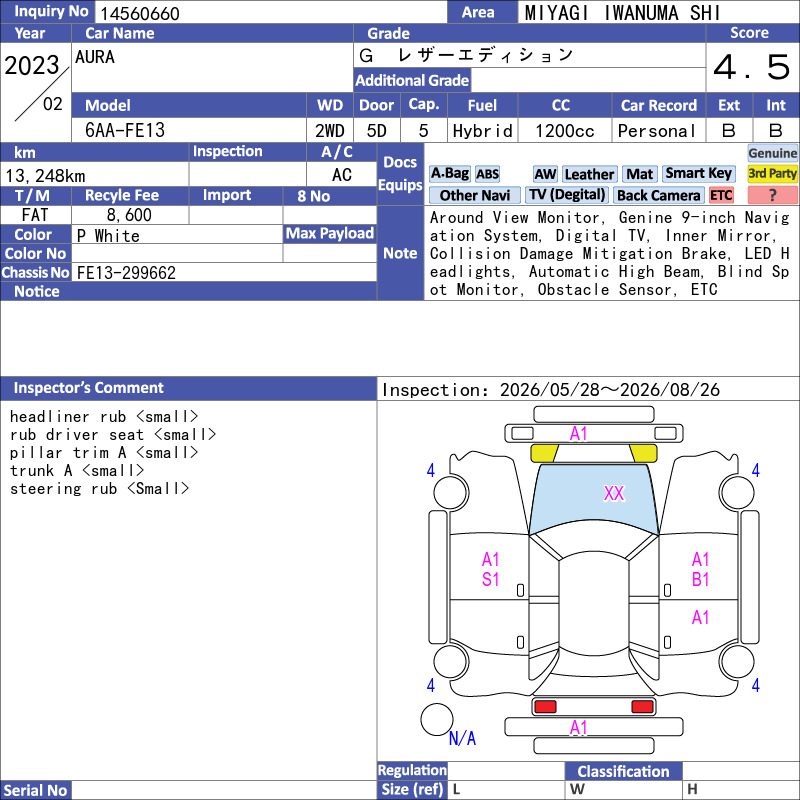Select the Docs Equips header label
This screenshot has width=800, height=800.
click(400, 174)
